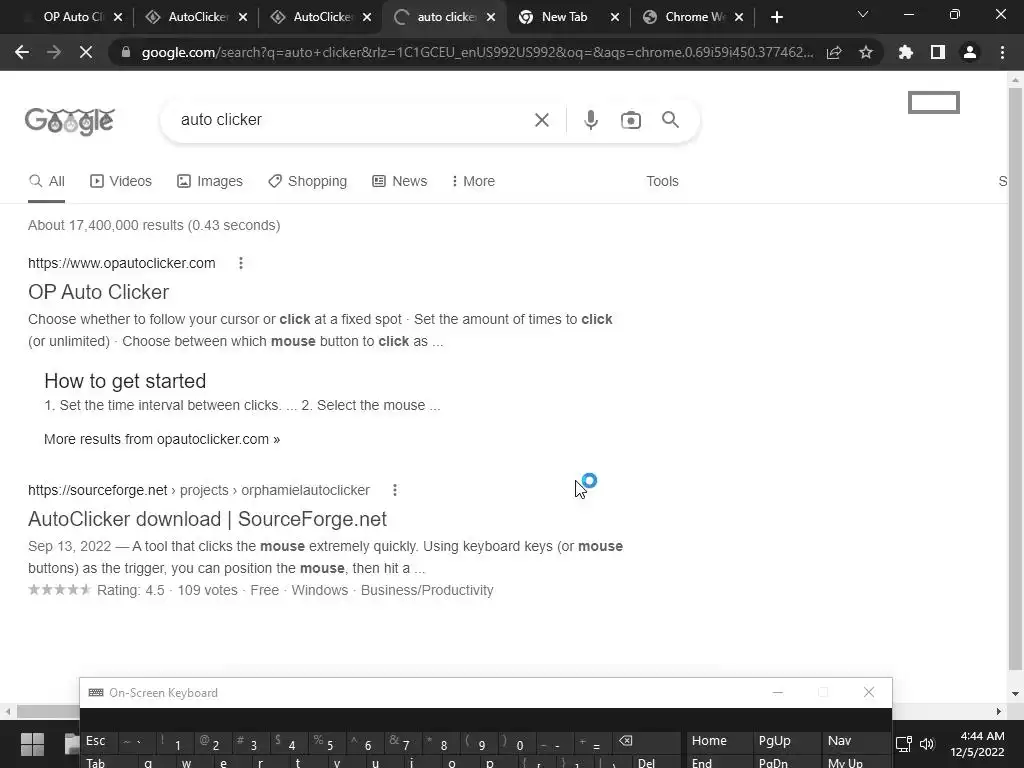The image size is (1024, 768).
Task: Click the vertical page scrollbar thumb
Action: (x=1015, y=379)
